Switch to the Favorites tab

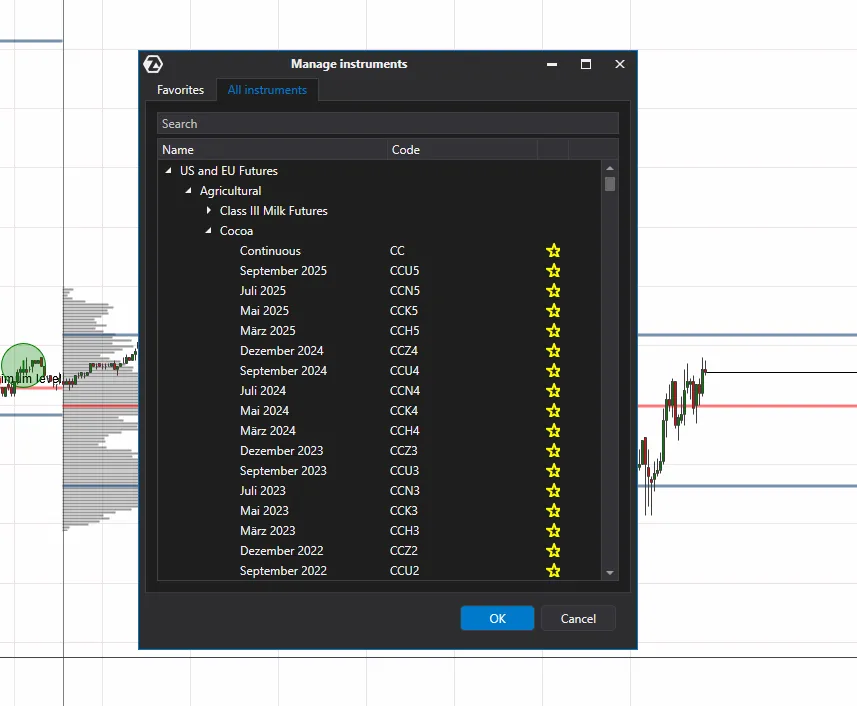coord(180,90)
